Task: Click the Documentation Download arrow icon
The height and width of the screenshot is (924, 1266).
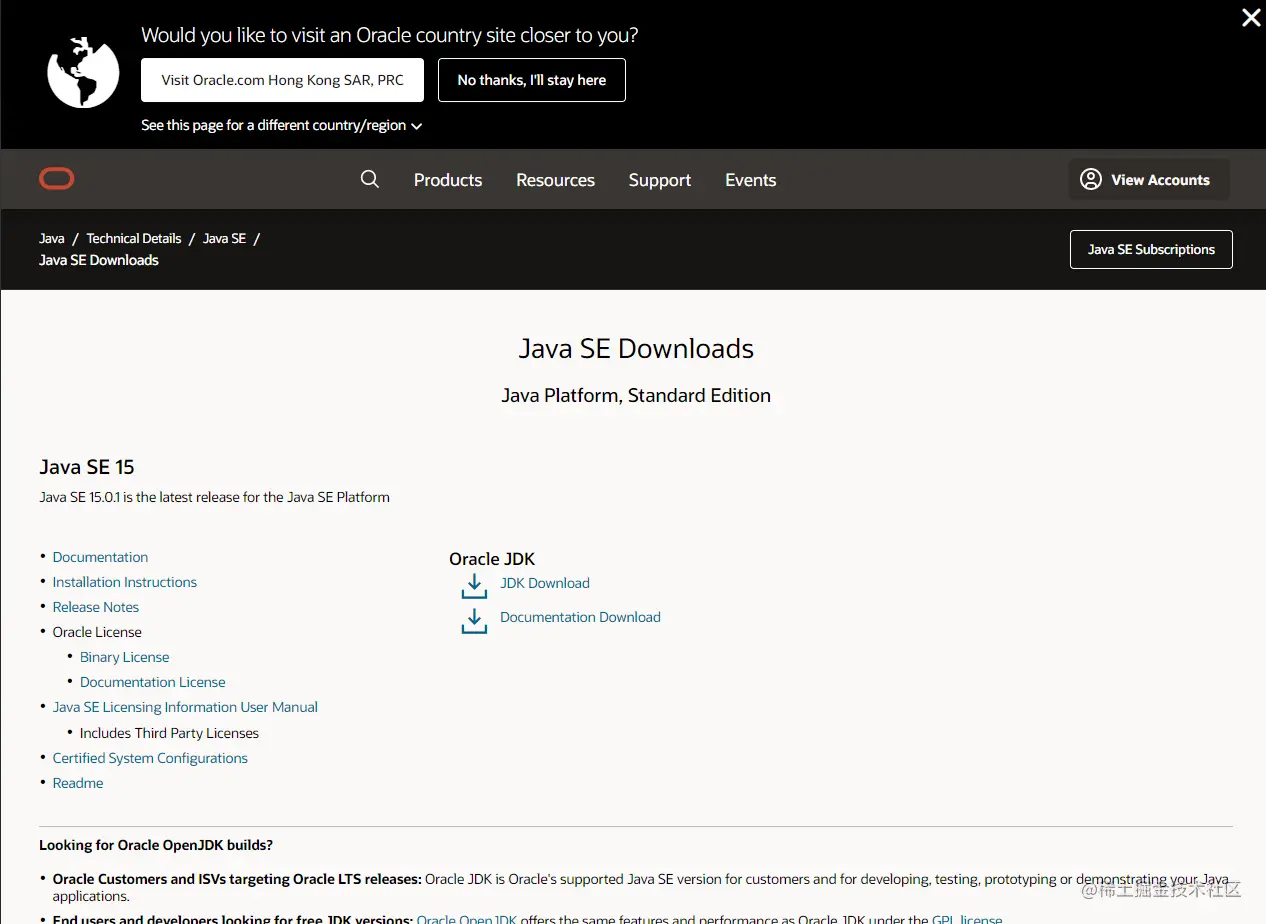Action: pos(474,620)
